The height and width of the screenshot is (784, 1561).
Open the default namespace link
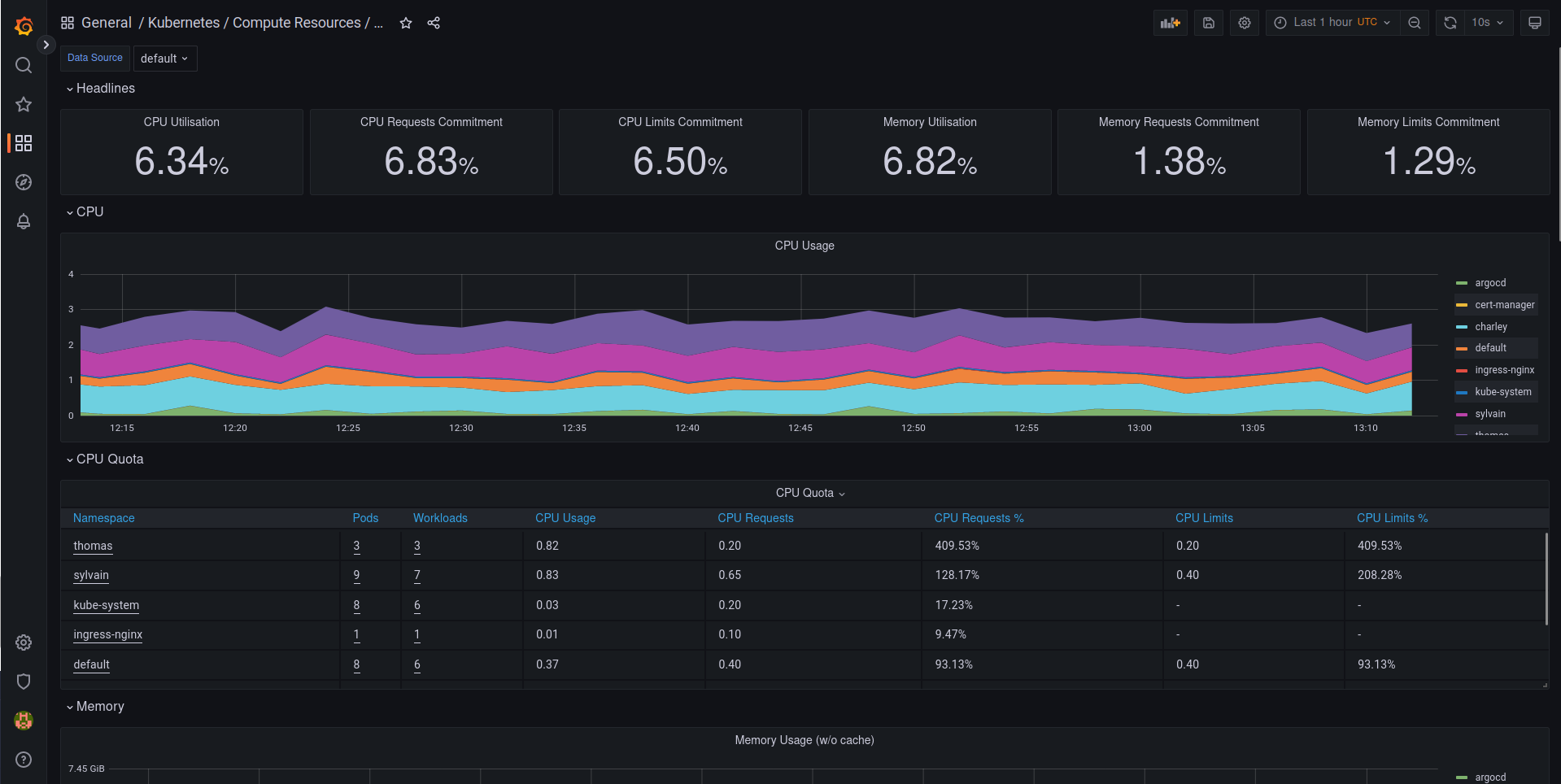(x=91, y=664)
